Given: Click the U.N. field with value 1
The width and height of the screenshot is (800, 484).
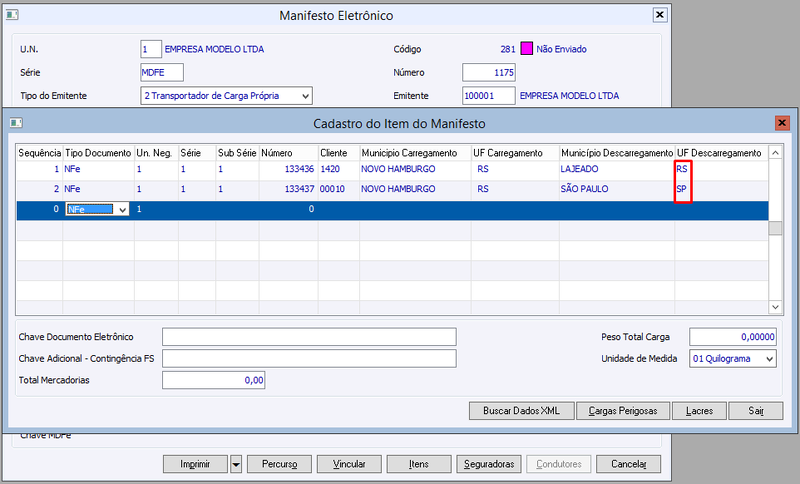Looking at the screenshot, I should point(151,49).
